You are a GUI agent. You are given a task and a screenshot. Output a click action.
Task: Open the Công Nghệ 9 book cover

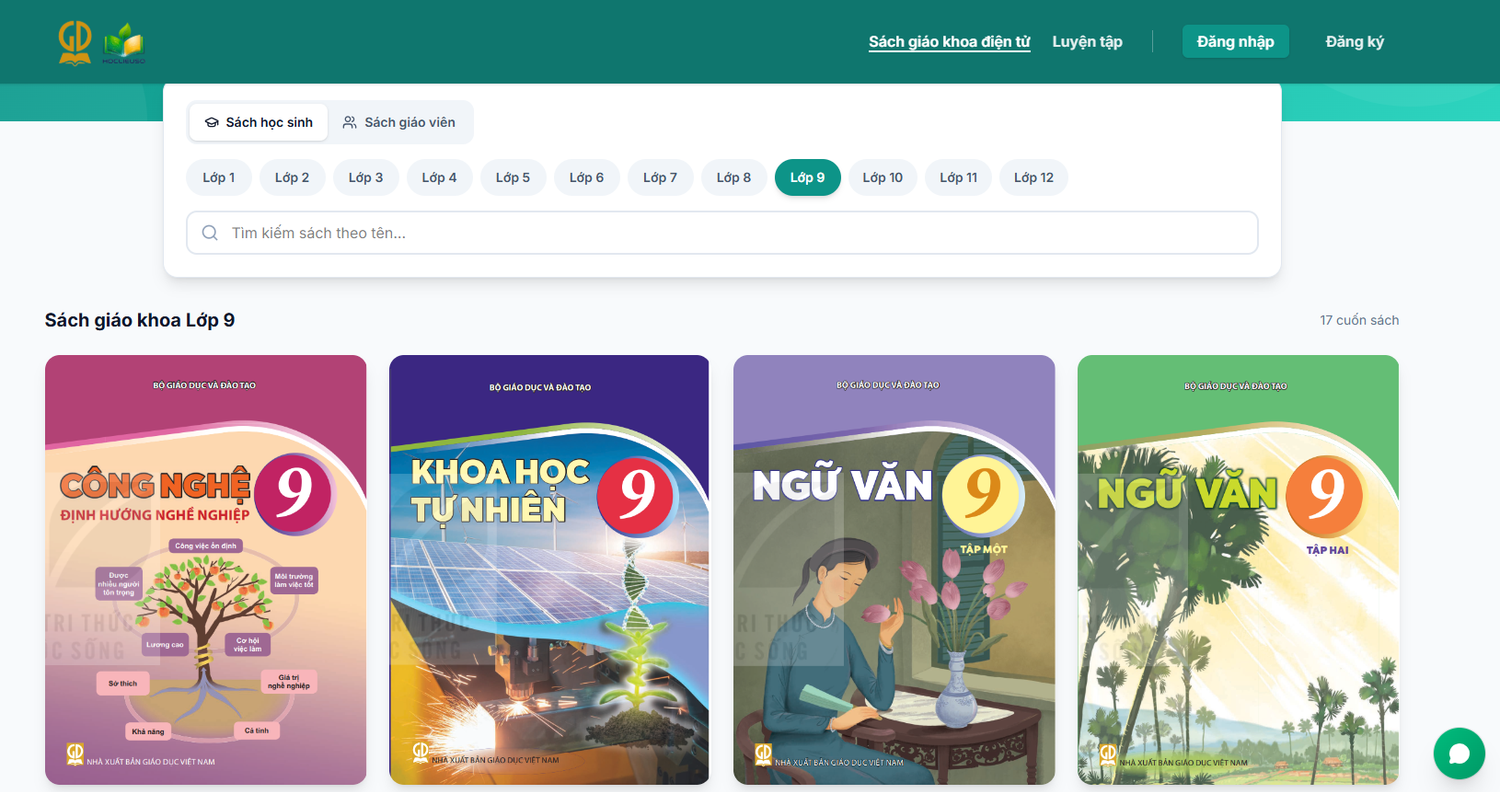[x=206, y=570]
